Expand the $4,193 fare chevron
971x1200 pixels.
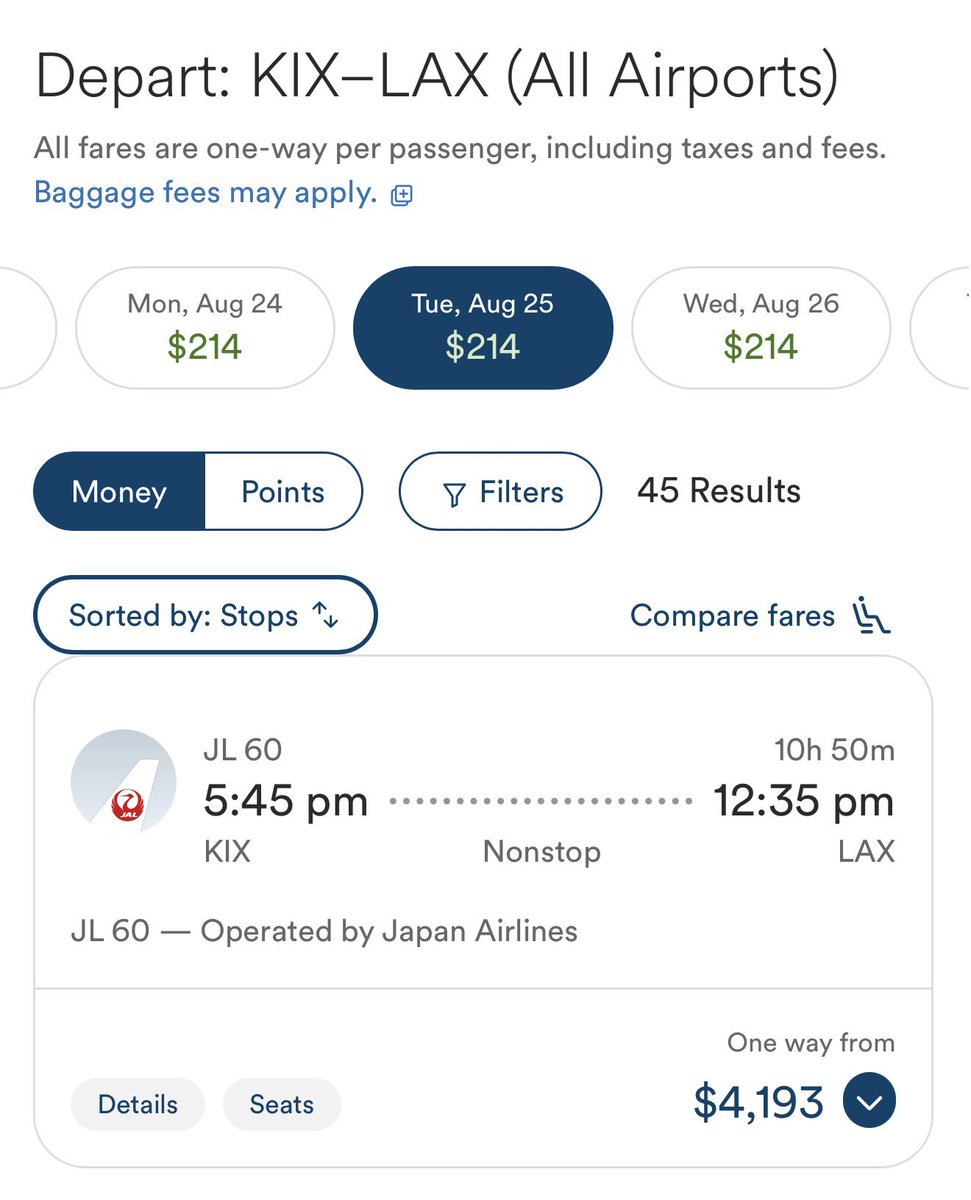pyautogui.click(x=870, y=1102)
